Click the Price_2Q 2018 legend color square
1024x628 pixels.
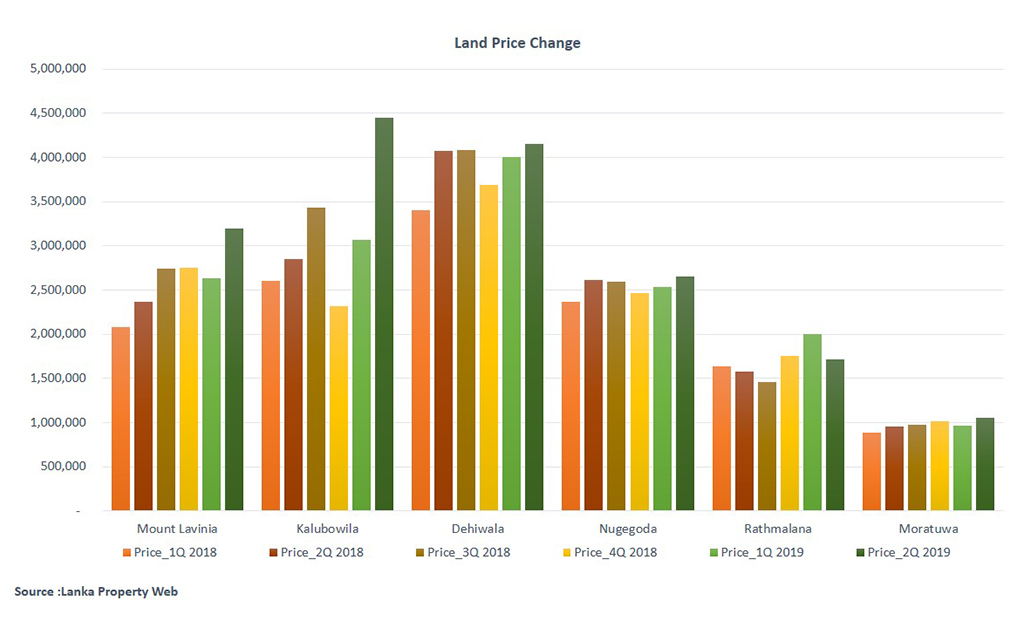point(273,552)
